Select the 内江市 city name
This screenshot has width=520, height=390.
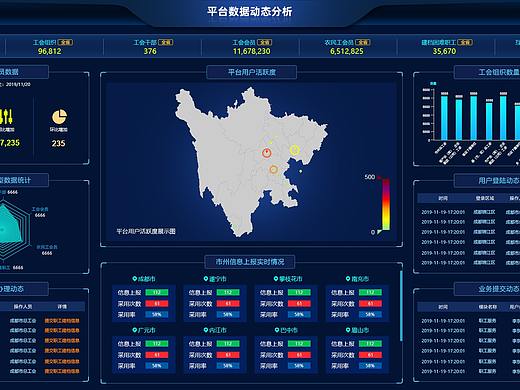pyautogui.click(x=218, y=330)
